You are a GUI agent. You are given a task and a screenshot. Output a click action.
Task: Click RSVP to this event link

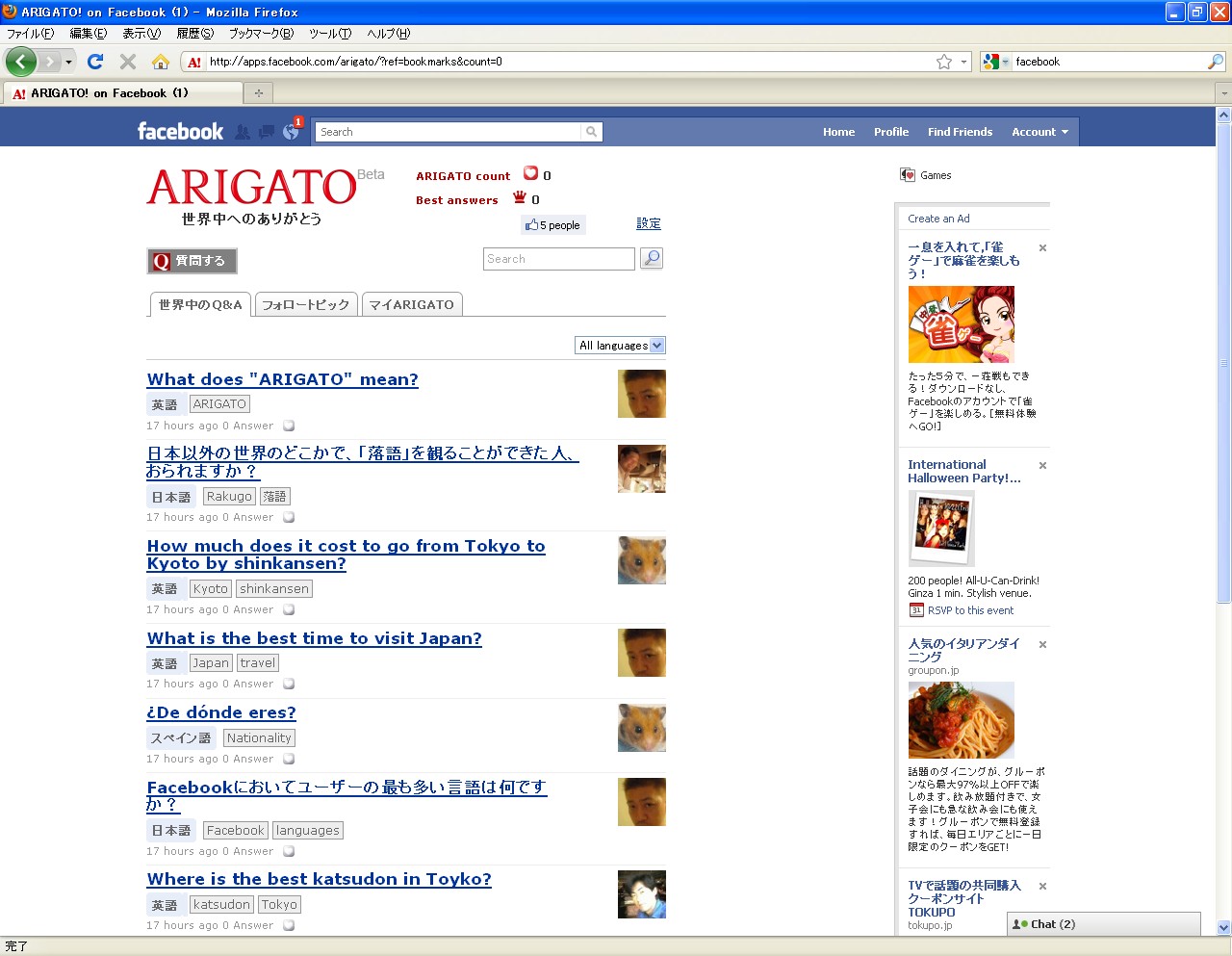pyautogui.click(x=970, y=610)
